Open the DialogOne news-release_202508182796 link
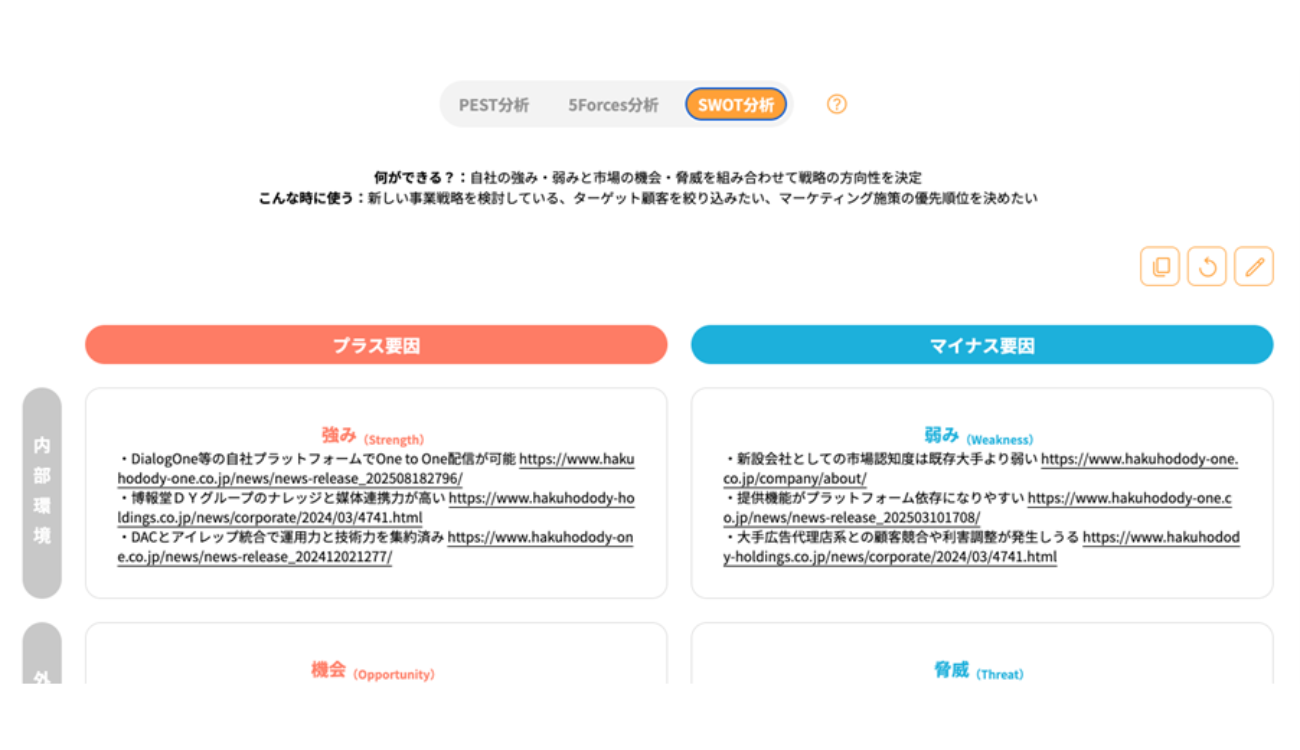1300x750 pixels. coord(576,460)
